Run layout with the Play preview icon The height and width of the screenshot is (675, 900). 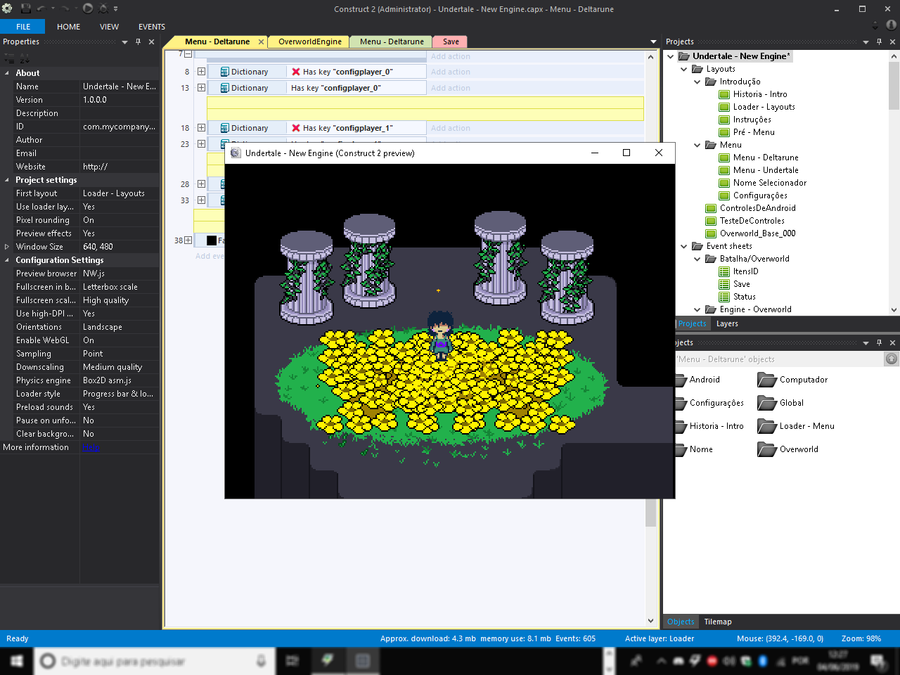[x=88, y=9]
